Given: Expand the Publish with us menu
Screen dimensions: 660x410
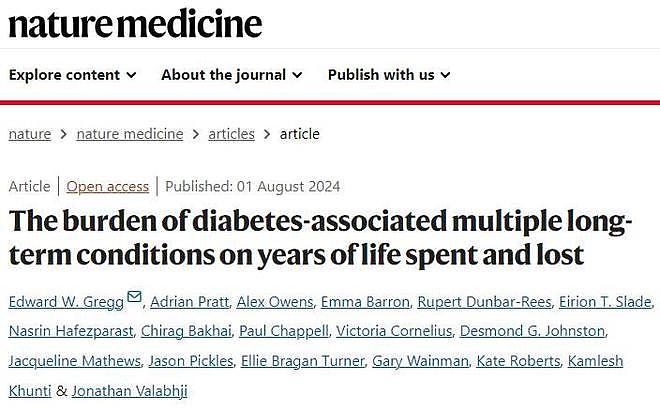Looking at the screenshot, I should [389, 75].
